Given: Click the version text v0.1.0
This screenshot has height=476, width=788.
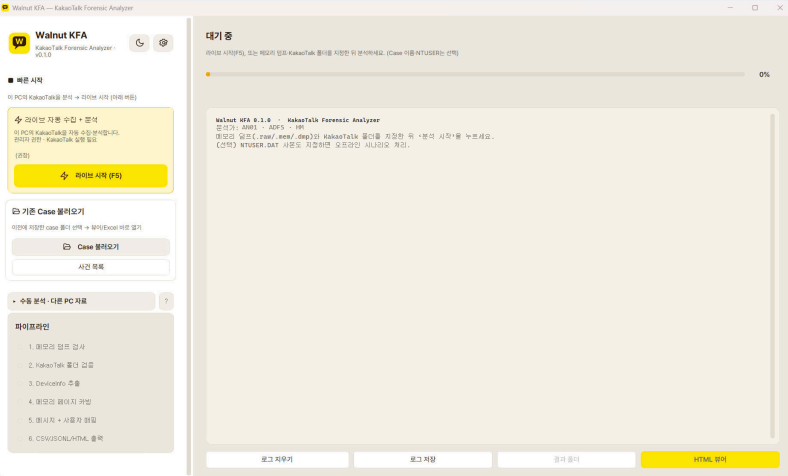Looking at the screenshot, I should pyautogui.click(x=43, y=55).
